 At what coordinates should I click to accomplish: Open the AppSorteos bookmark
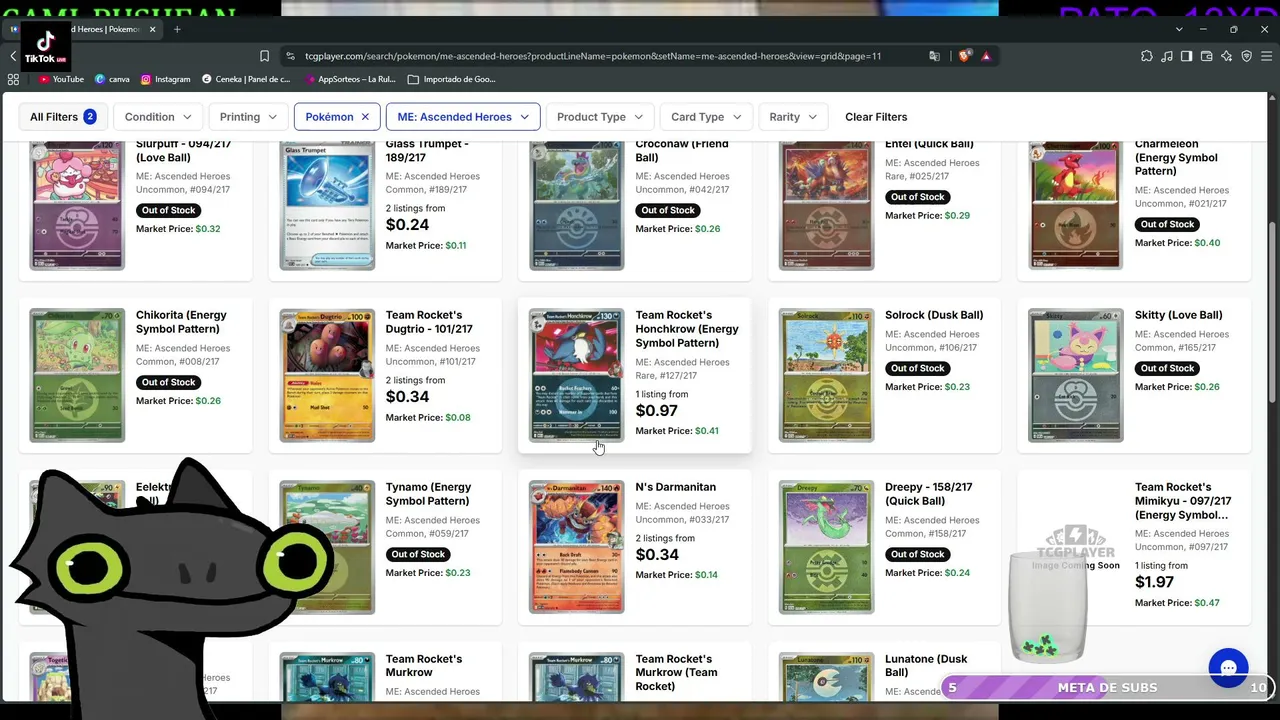click(349, 79)
